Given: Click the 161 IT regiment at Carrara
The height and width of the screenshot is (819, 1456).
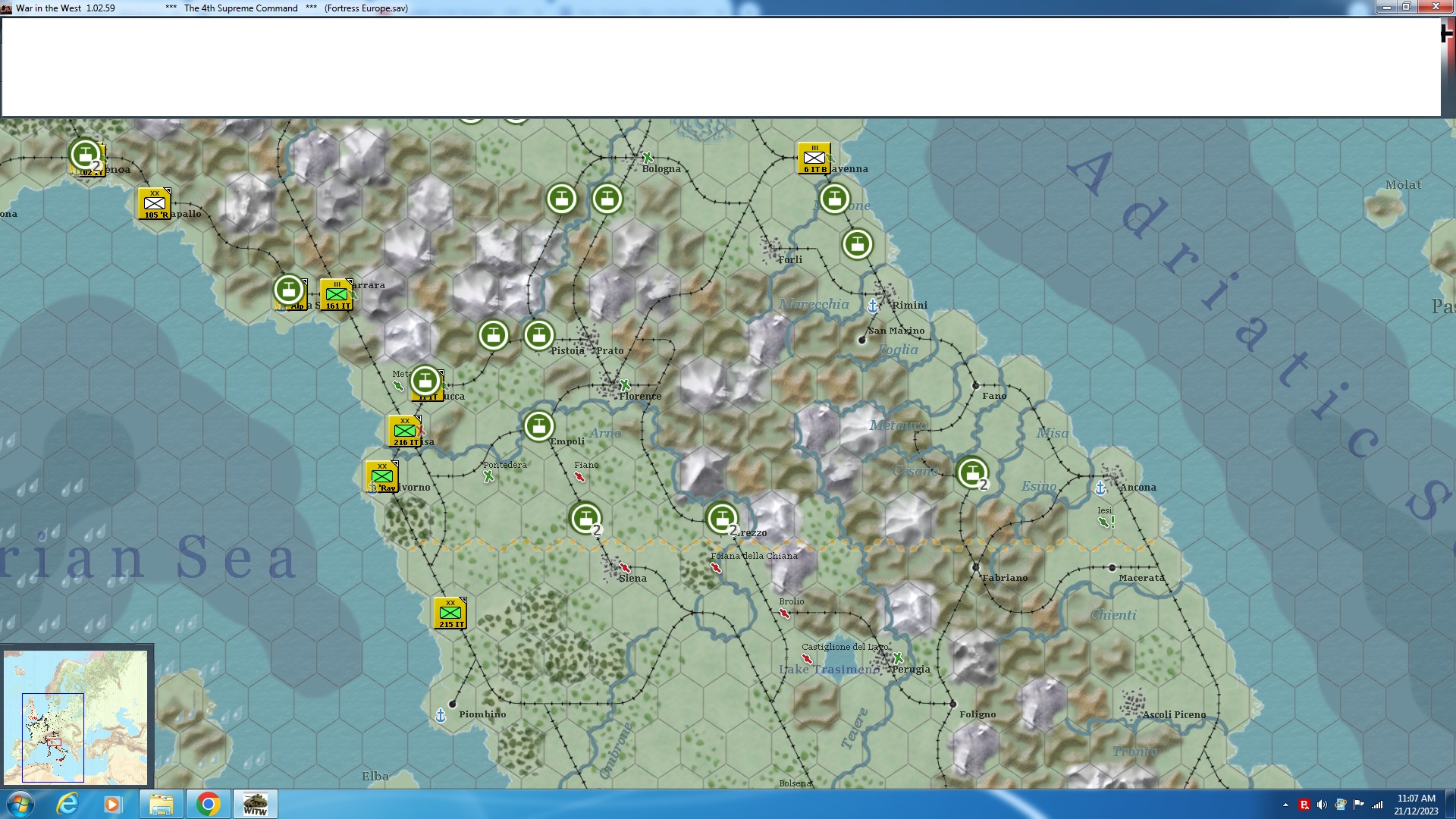Looking at the screenshot, I should [x=336, y=294].
